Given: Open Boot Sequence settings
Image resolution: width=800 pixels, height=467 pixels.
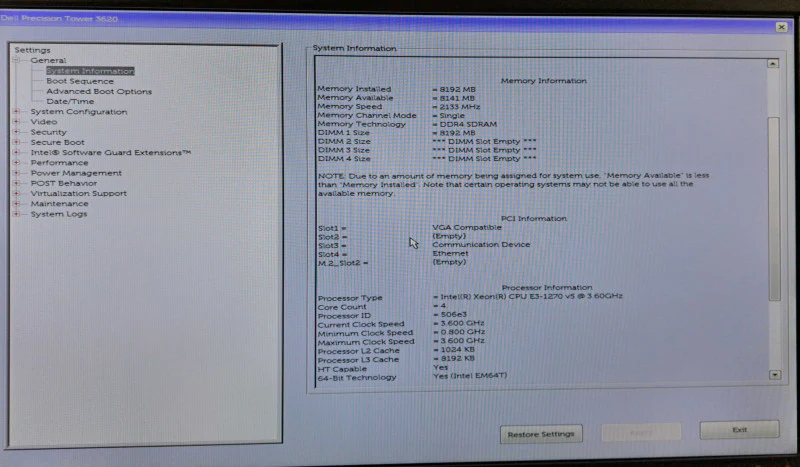Looking at the screenshot, I should pos(80,81).
